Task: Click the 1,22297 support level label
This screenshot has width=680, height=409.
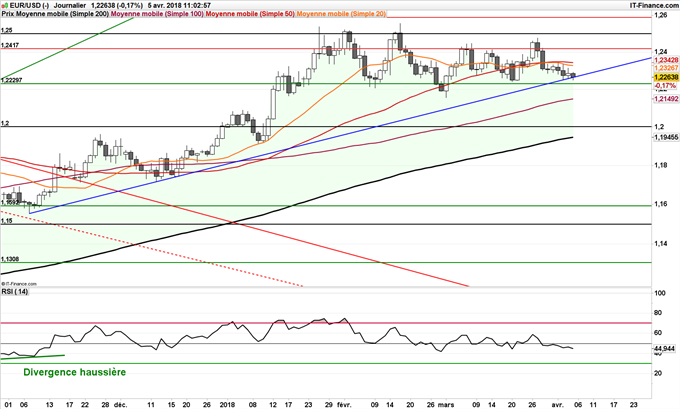Action: coord(12,81)
